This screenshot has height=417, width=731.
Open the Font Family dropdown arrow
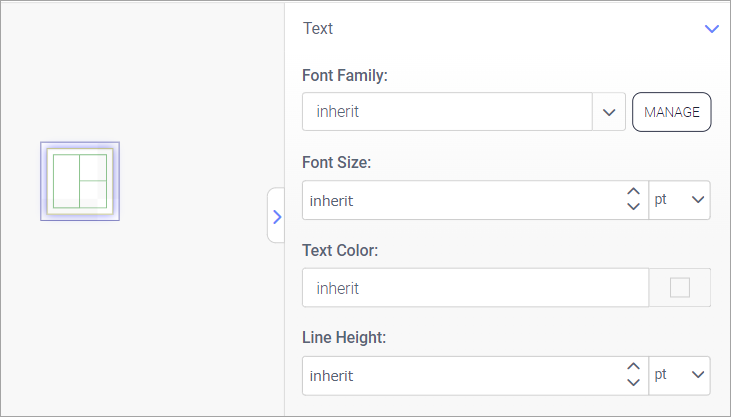pyautogui.click(x=608, y=112)
